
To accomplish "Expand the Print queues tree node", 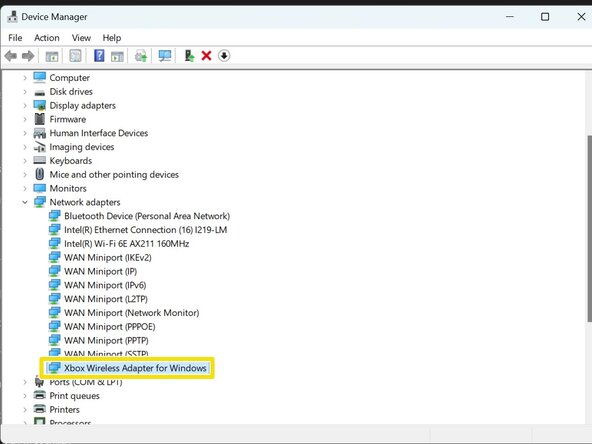I will pos(25,396).
